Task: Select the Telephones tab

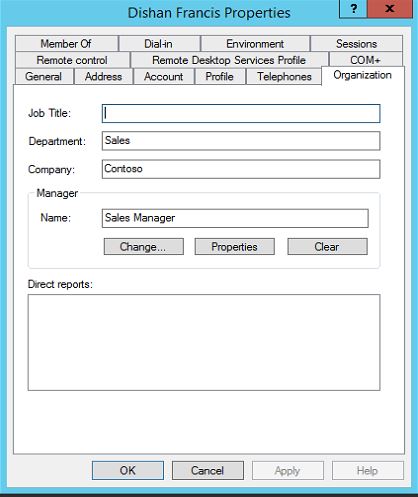Action: coord(284,76)
